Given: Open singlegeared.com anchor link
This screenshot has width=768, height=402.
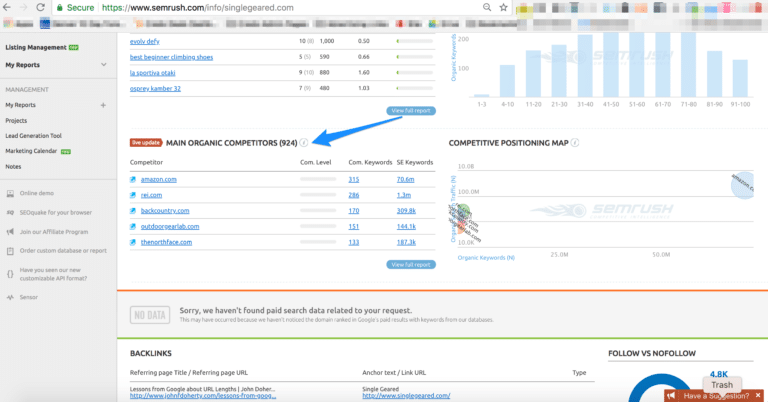Looking at the screenshot, I should (x=406, y=396).
